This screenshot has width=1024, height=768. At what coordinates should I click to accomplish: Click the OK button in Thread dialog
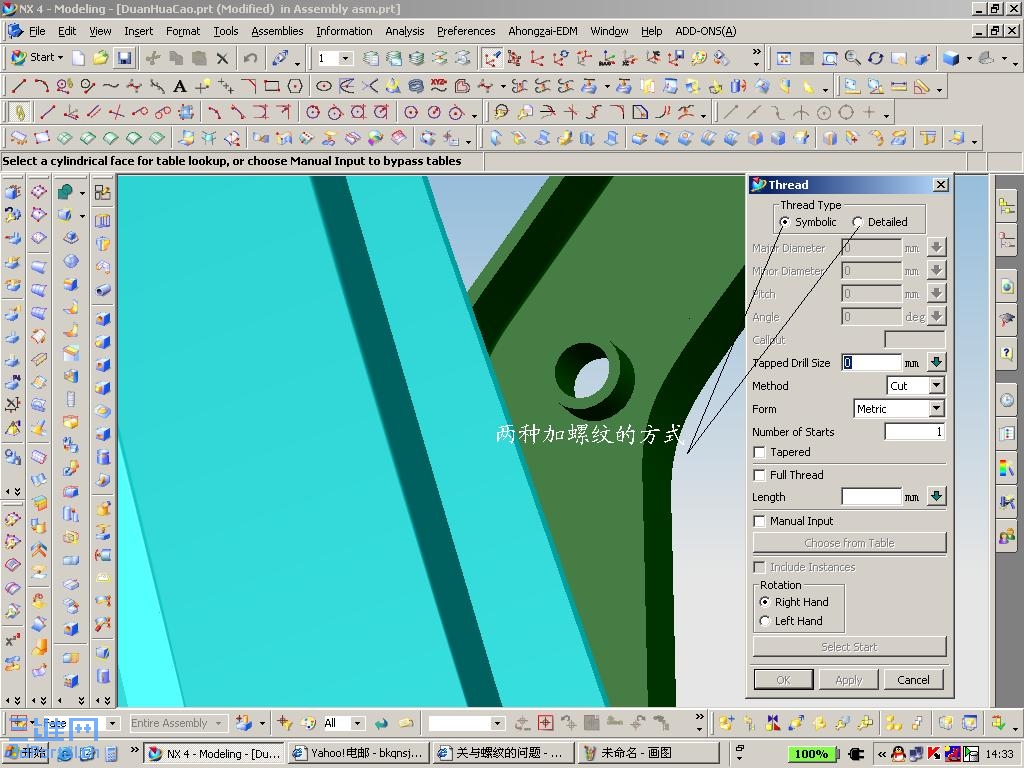tap(784, 680)
